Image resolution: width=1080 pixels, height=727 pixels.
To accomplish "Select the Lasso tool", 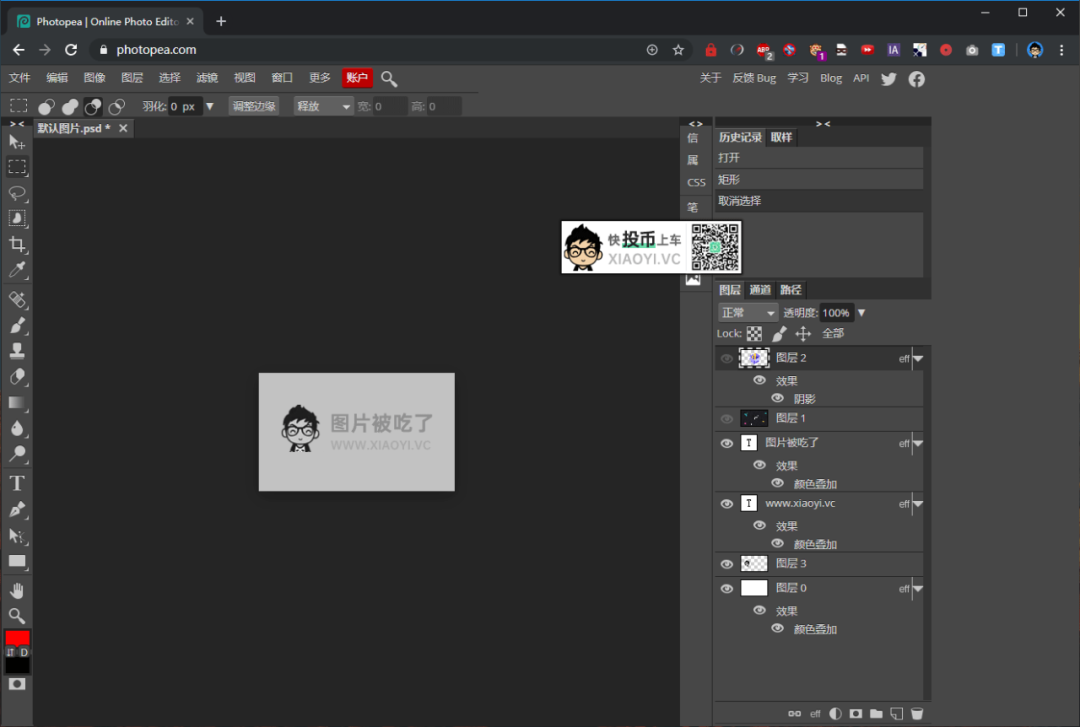I will (x=16, y=194).
